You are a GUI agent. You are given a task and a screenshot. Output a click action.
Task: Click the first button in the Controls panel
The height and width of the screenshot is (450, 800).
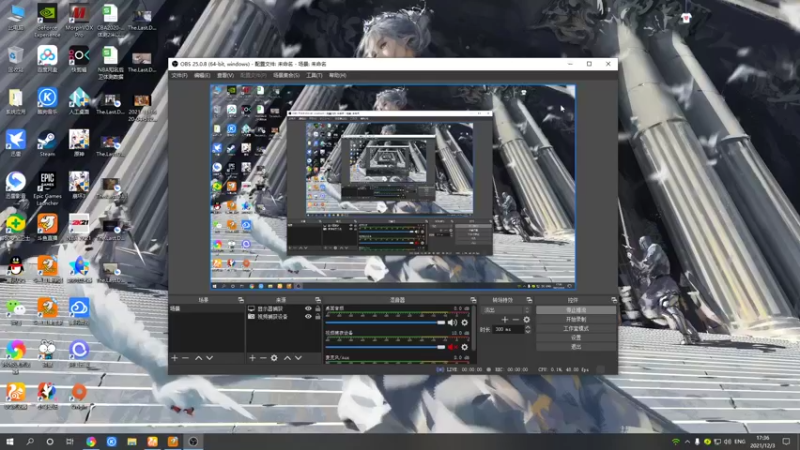(576, 310)
